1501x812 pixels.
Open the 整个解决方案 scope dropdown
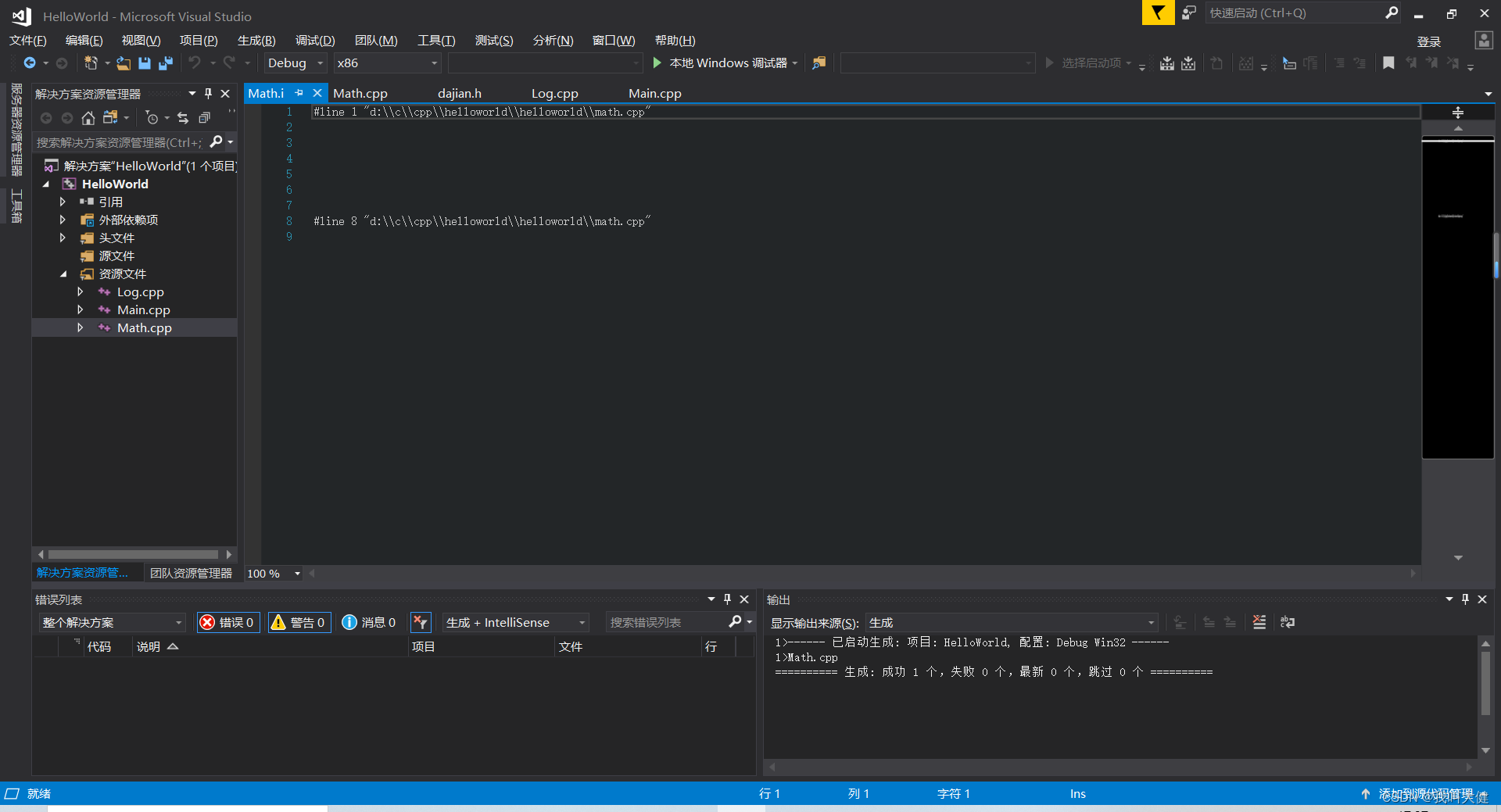112,622
